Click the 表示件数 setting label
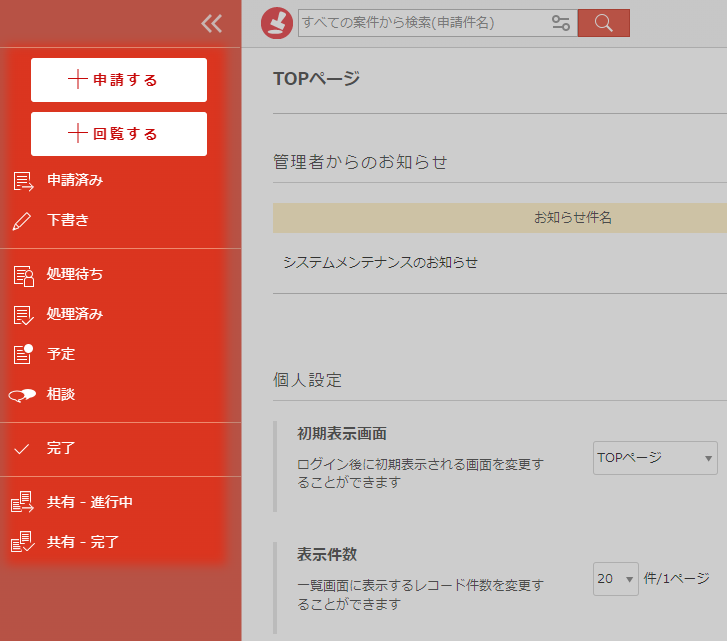 (x=327, y=554)
